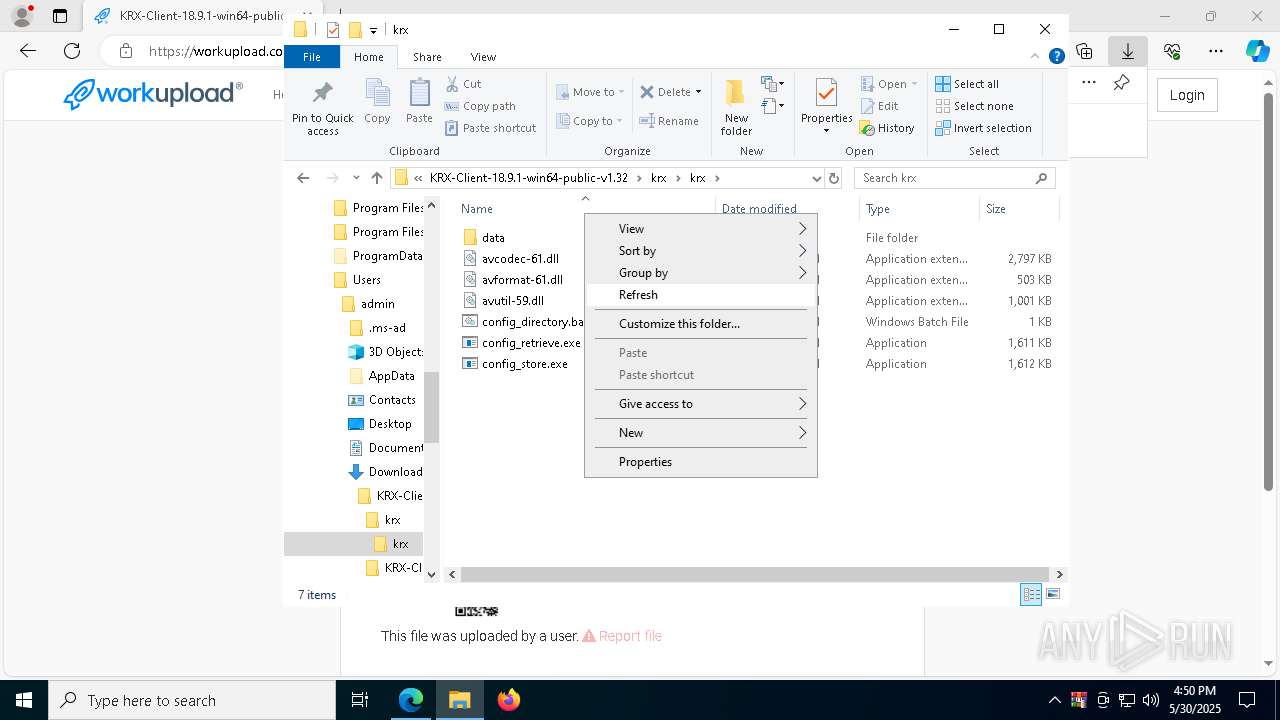The height and width of the screenshot is (720, 1280).
Task: Refresh the address bar location
Action: pyautogui.click(x=833, y=178)
